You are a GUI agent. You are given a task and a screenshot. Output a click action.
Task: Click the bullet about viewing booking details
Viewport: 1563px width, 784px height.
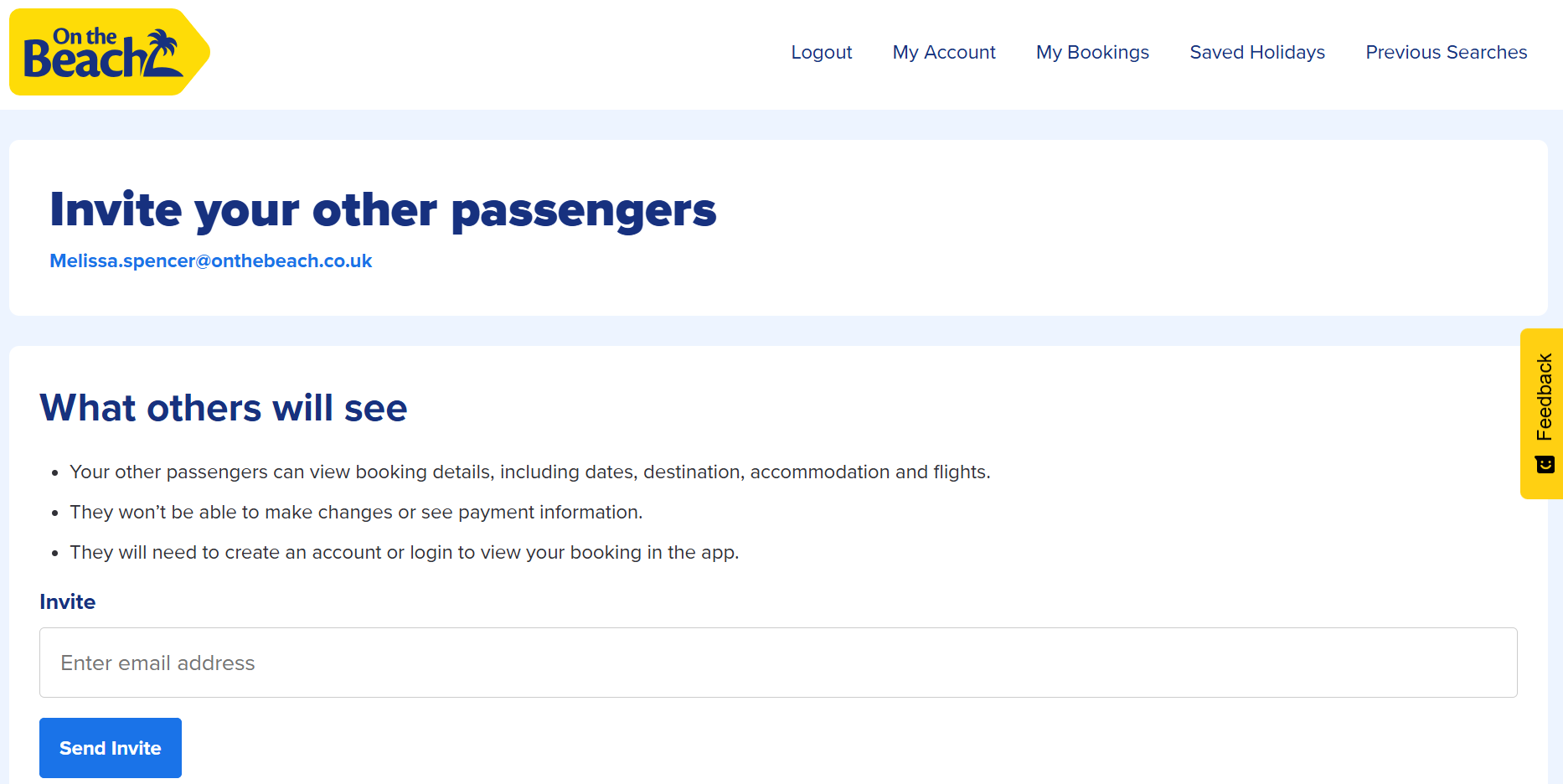click(x=529, y=472)
